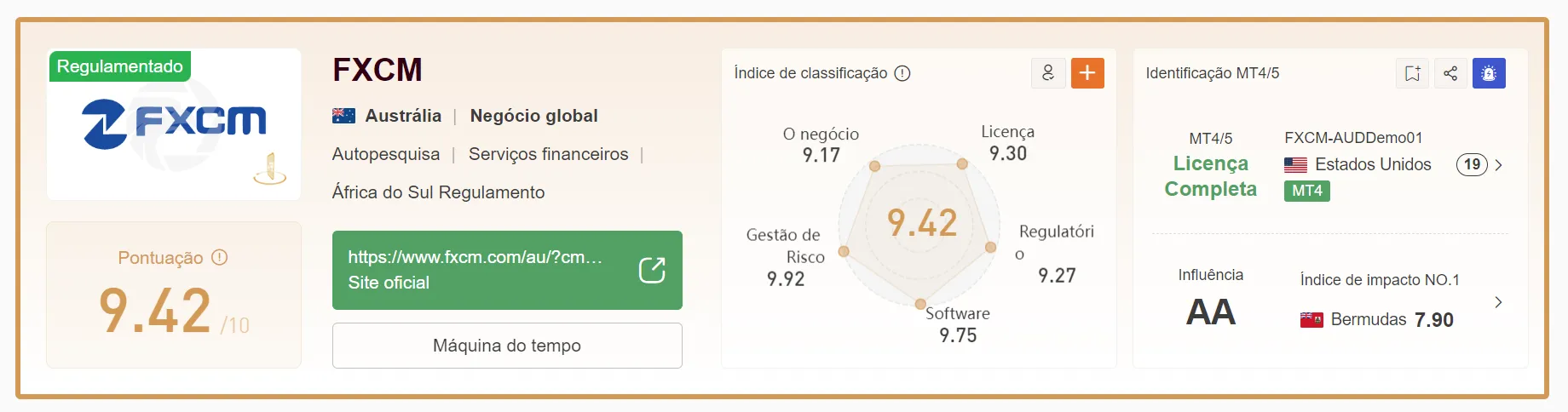This screenshot has width=1568, height=412.
Task: Select the Autopesquisa tag
Action: (x=386, y=154)
